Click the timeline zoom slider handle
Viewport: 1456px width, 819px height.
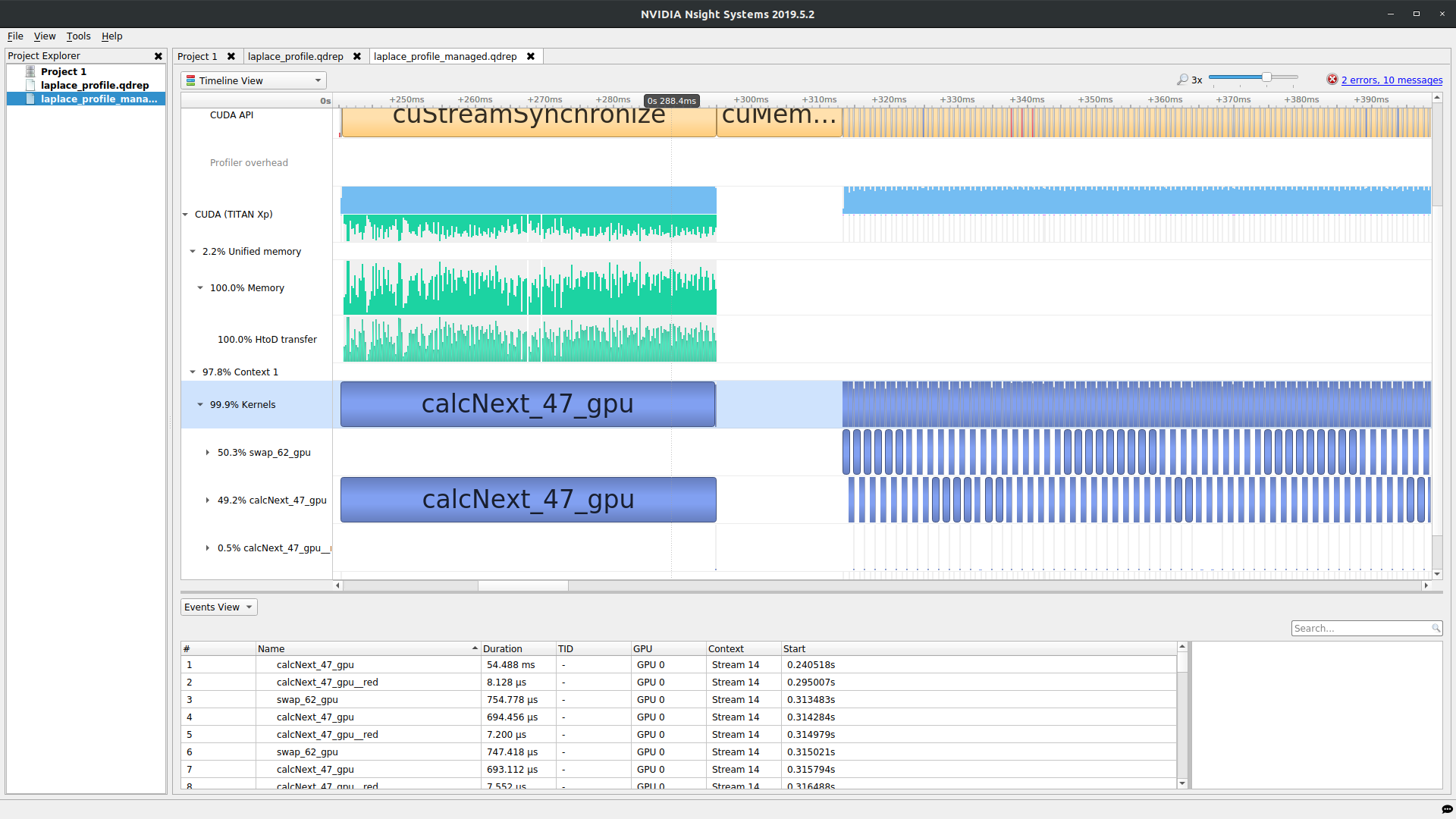coord(1266,77)
